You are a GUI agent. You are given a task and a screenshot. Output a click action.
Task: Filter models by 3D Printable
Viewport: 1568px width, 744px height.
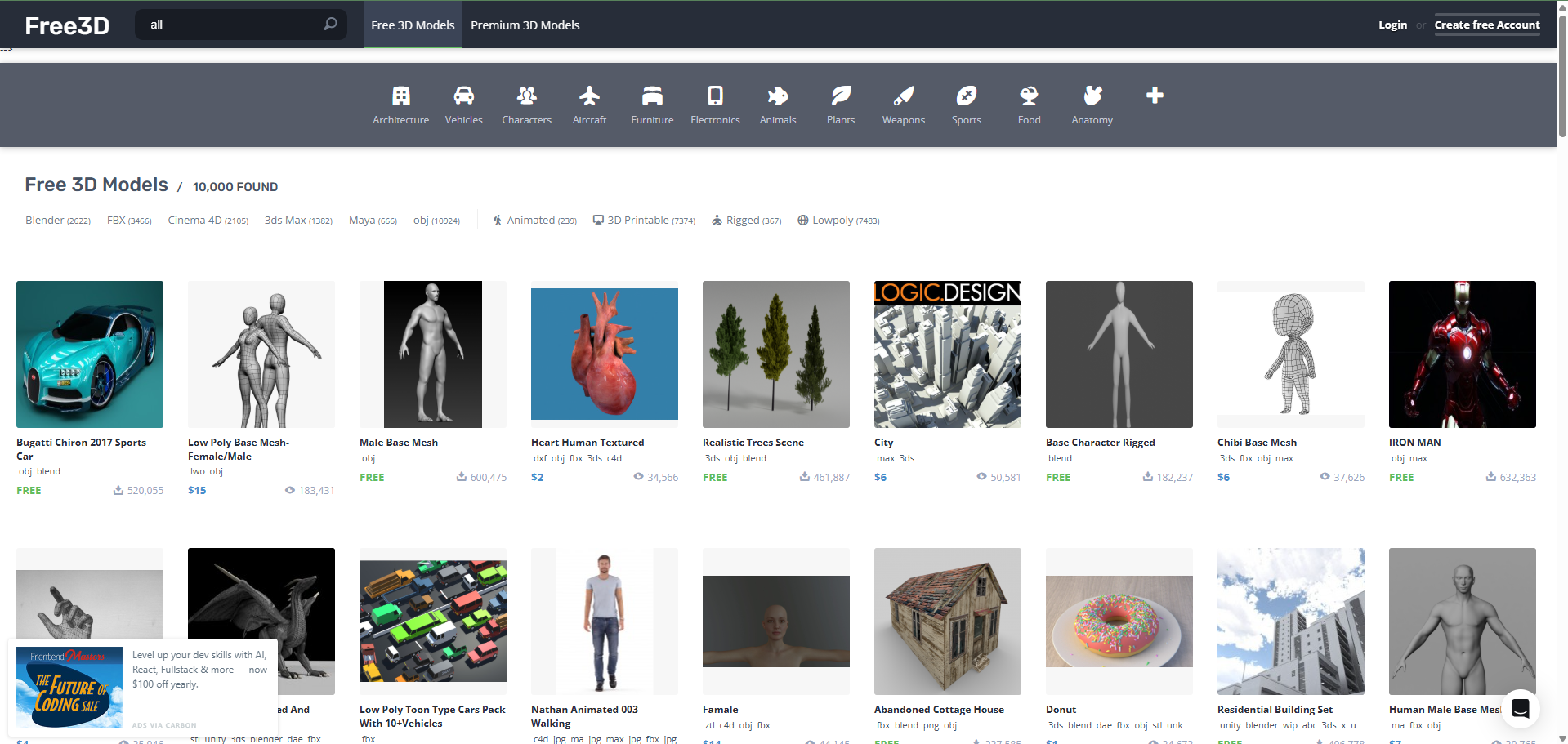click(644, 221)
